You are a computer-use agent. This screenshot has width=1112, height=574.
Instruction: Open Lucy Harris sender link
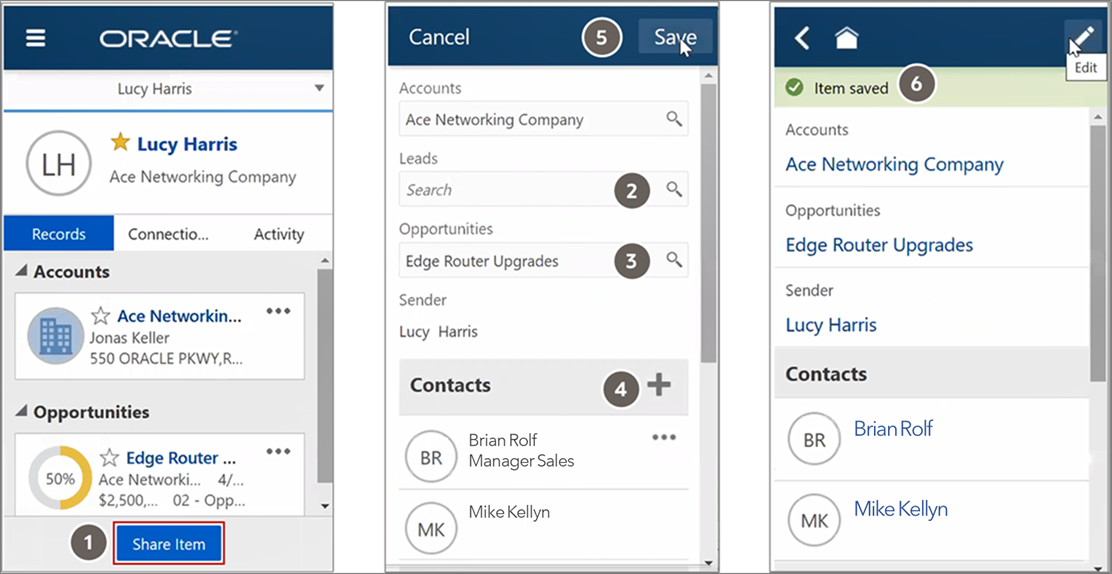831,326
